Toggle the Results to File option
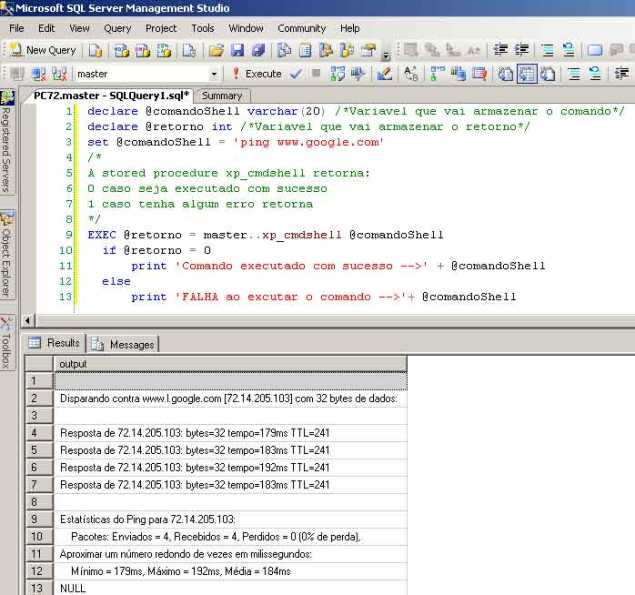Screen dimensions: 635x595 click(x=548, y=73)
